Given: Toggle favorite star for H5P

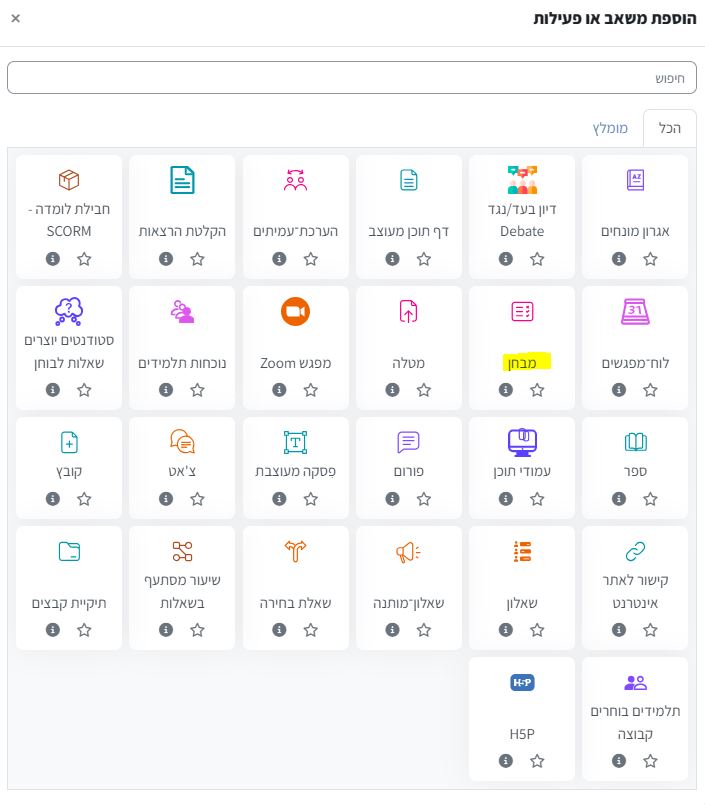Looking at the screenshot, I should click(537, 761).
